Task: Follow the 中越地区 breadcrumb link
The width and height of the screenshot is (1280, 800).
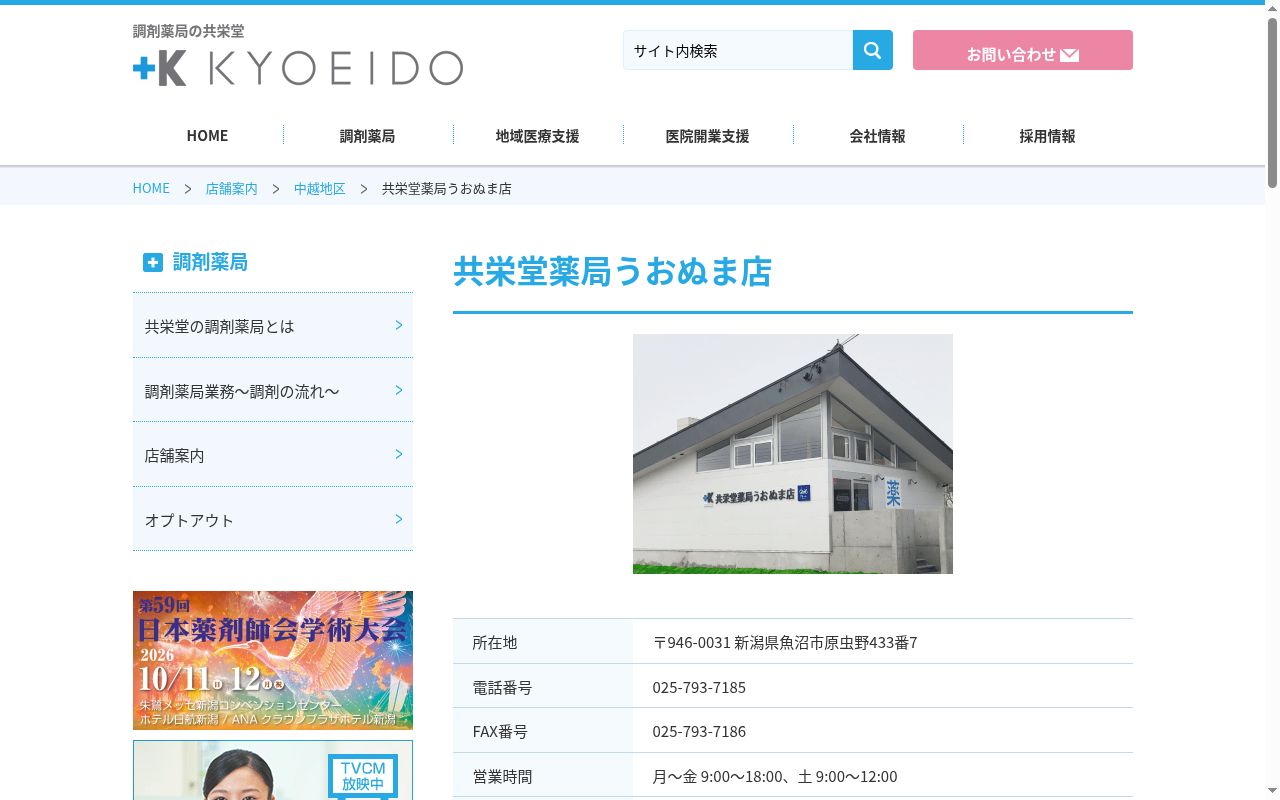Action: [x=319, y=188]
